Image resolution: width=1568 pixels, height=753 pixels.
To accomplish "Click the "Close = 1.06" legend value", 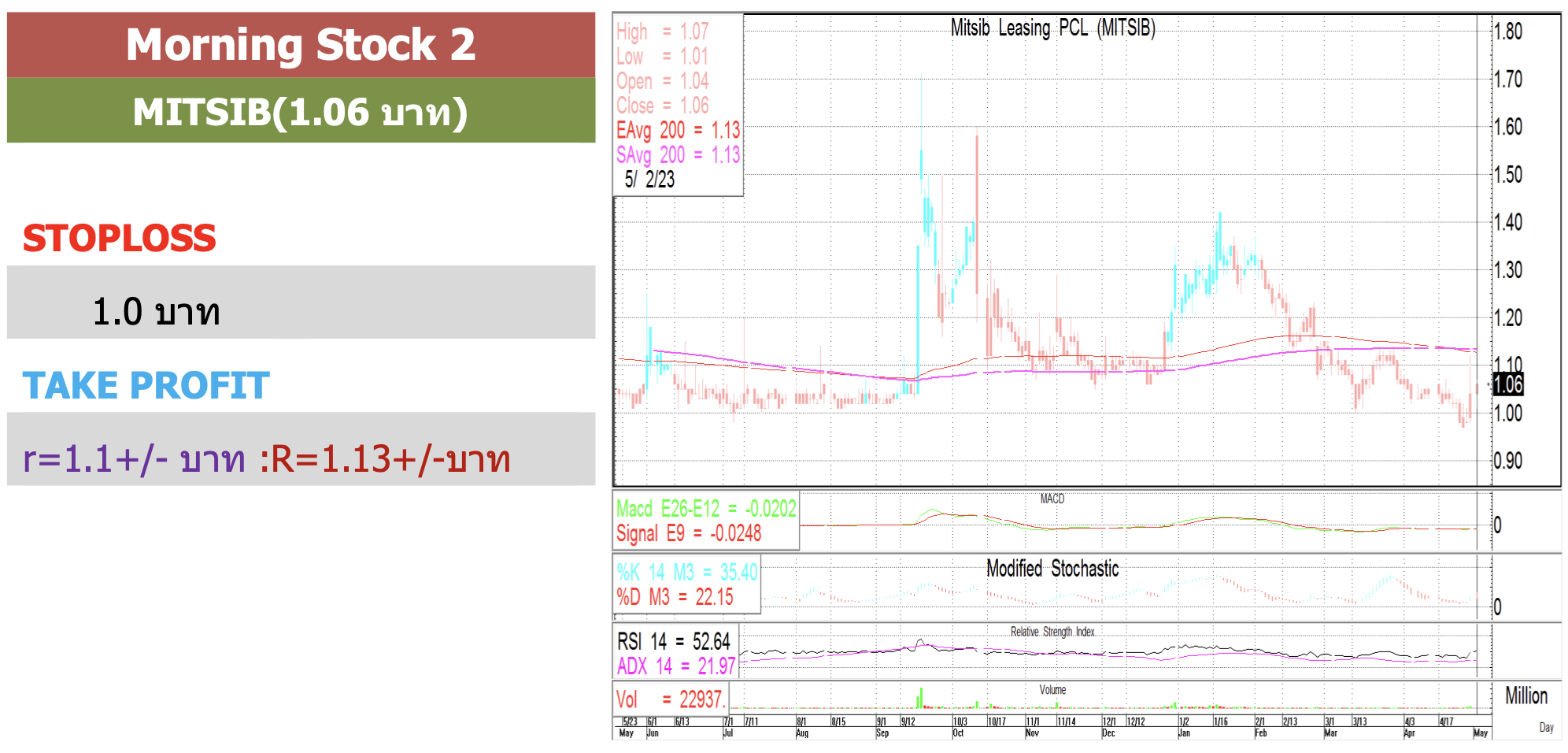I will click(662, 106).
